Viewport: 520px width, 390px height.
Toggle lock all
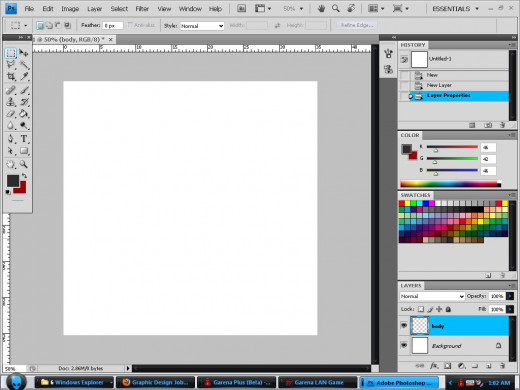click(x=448, y=309)
